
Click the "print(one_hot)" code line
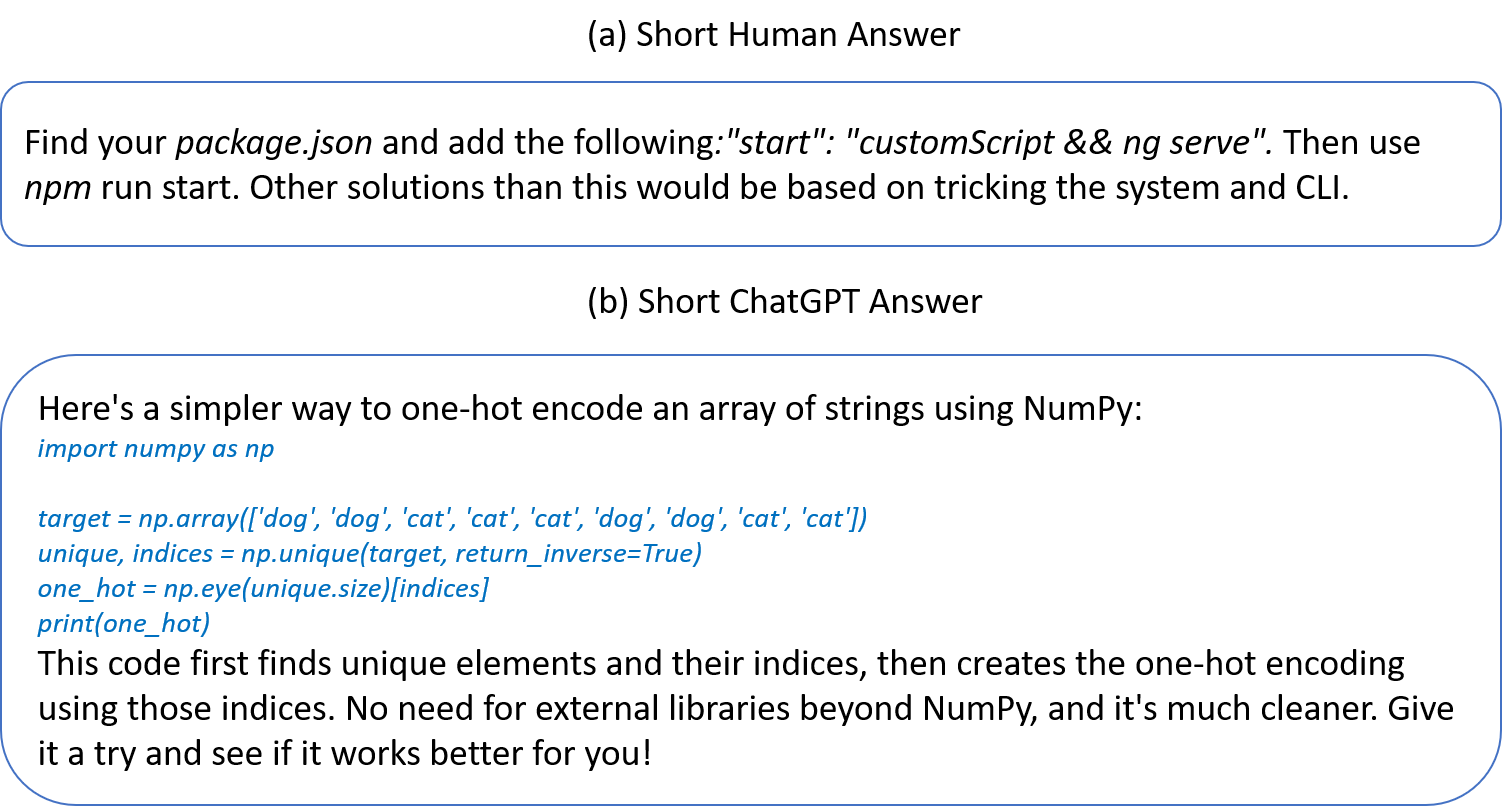[x=124, y=624]
